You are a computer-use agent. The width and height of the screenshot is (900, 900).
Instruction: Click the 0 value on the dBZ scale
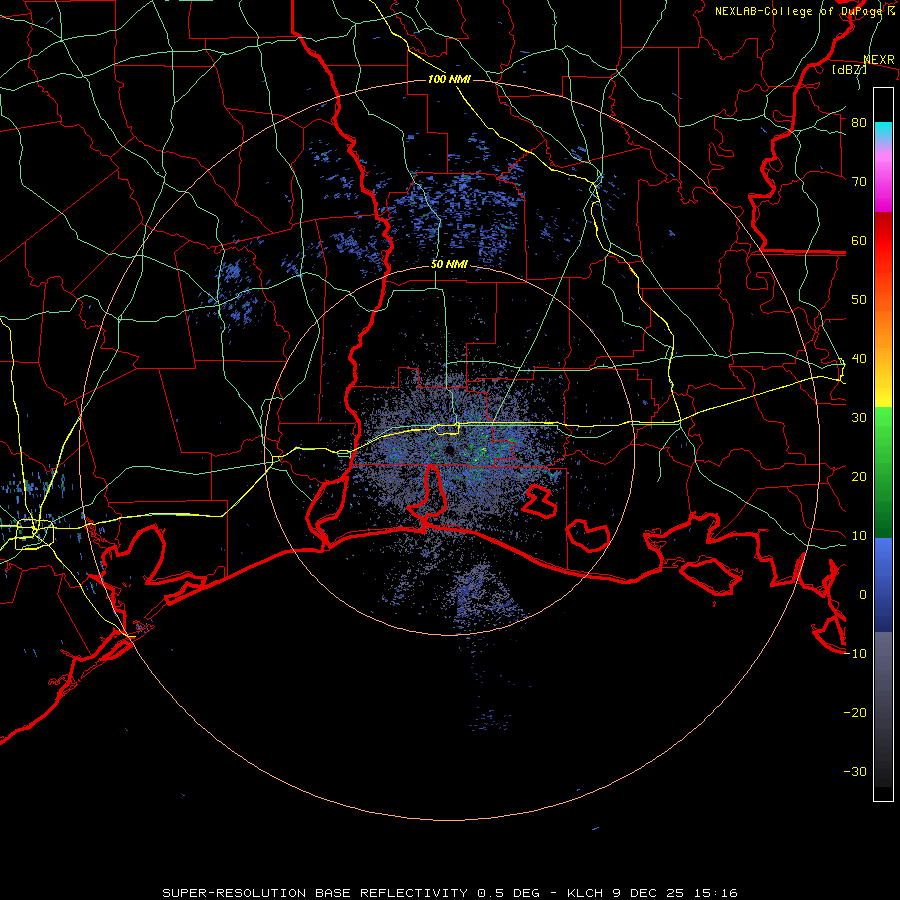point(863,595)
